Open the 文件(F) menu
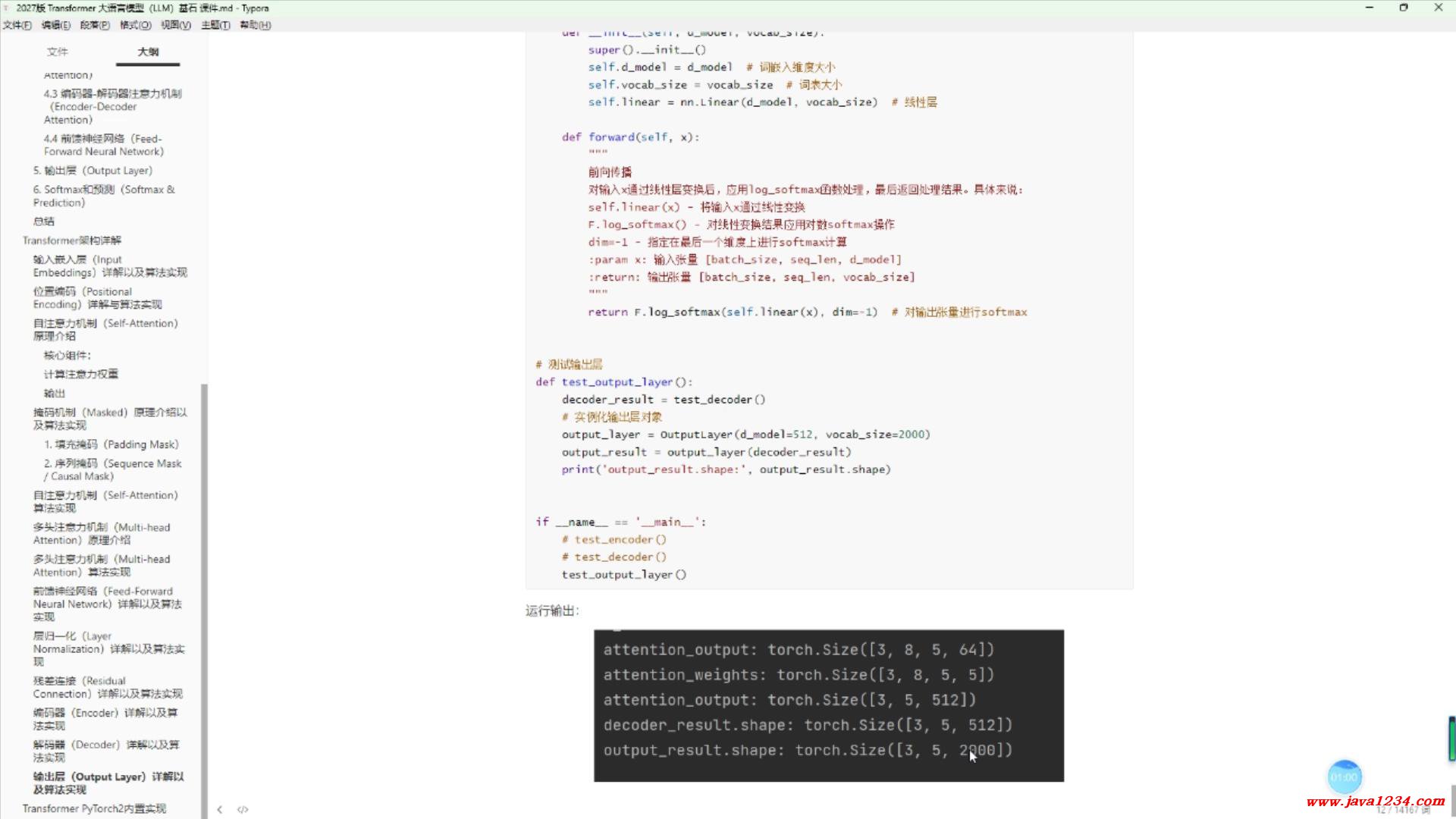This screenshot has height=819, width=1456. pos(17,25)
